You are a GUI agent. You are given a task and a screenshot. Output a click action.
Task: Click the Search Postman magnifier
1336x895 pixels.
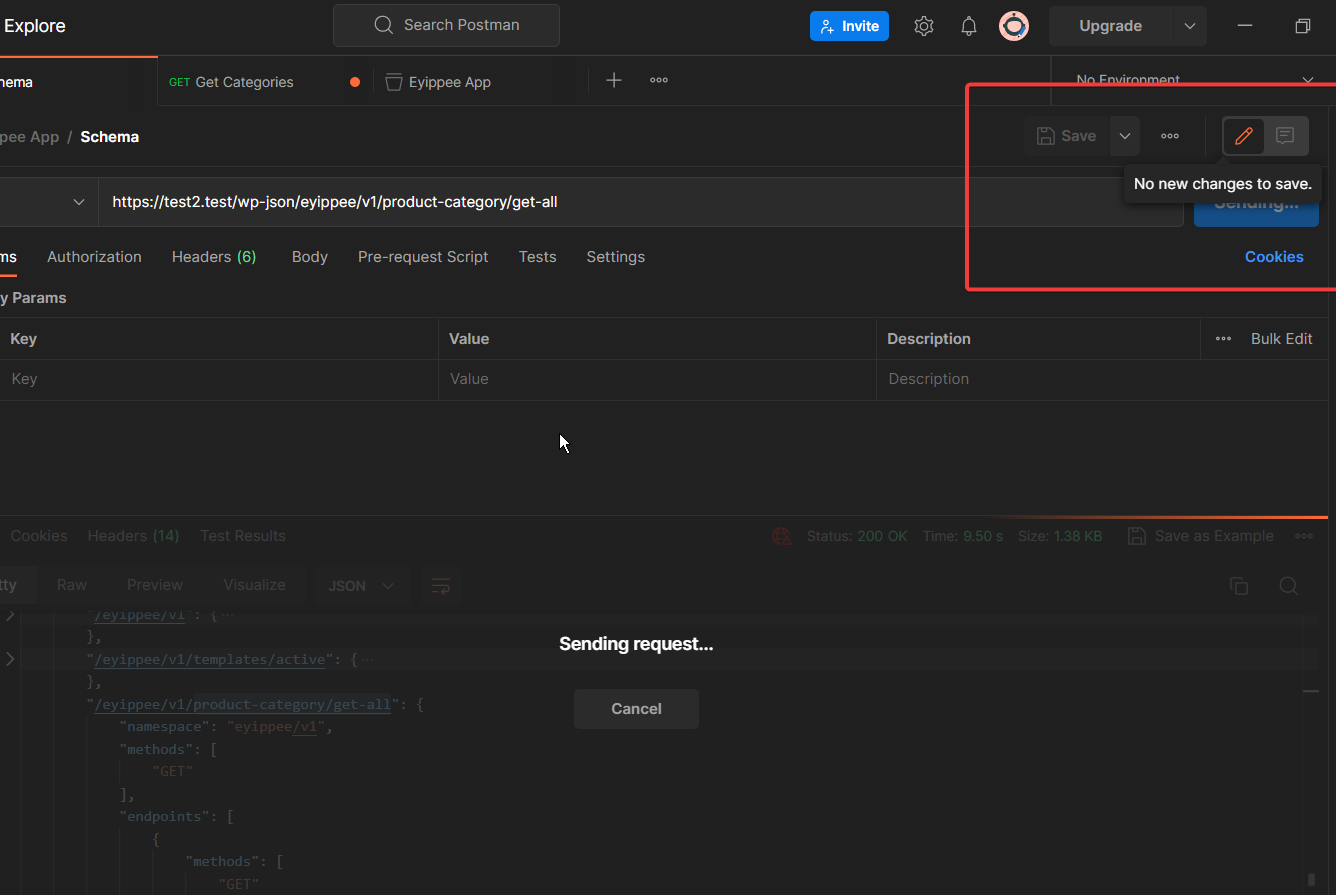[x=381, y=25]
